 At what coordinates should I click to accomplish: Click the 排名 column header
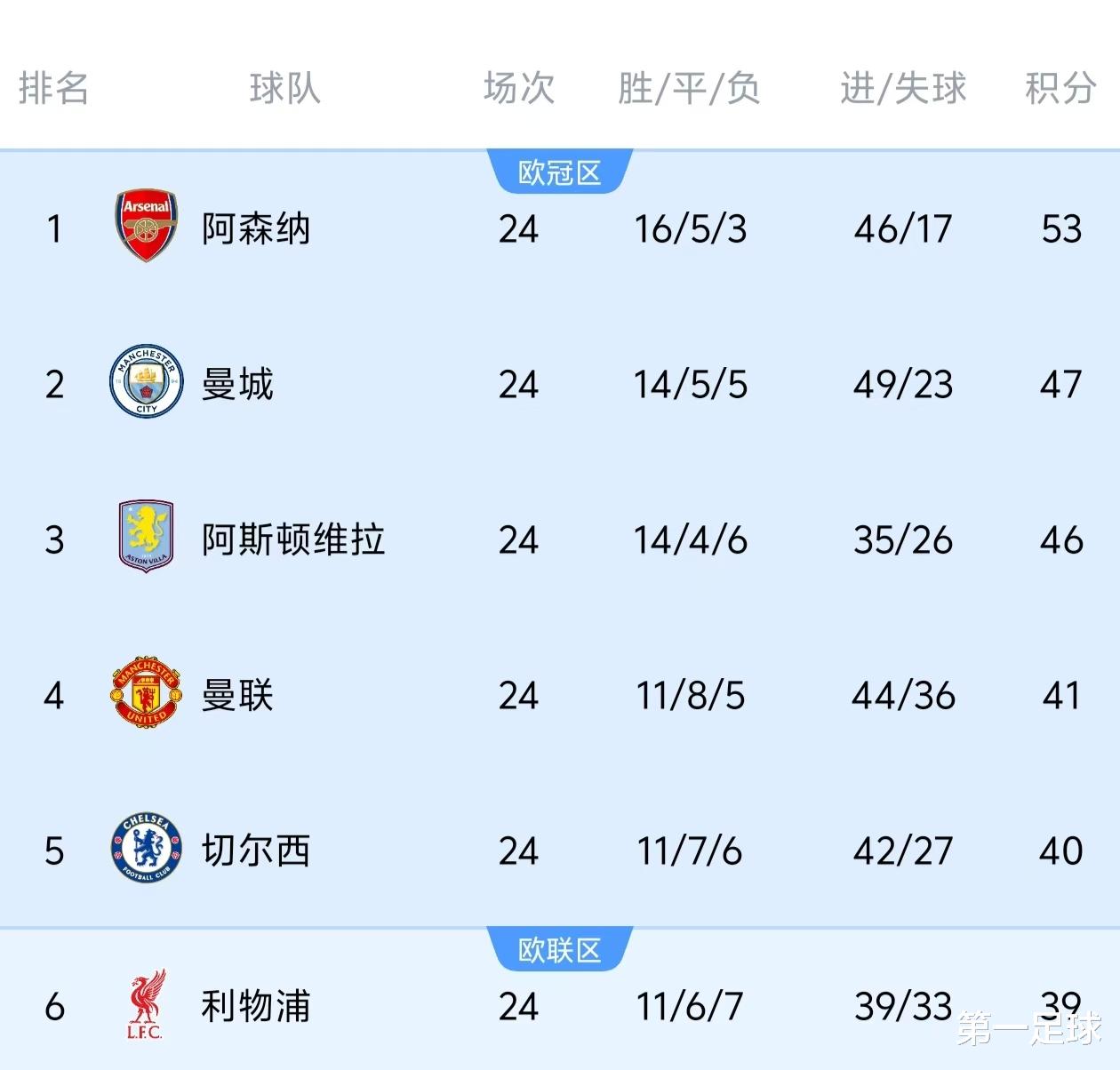(53, 89)
